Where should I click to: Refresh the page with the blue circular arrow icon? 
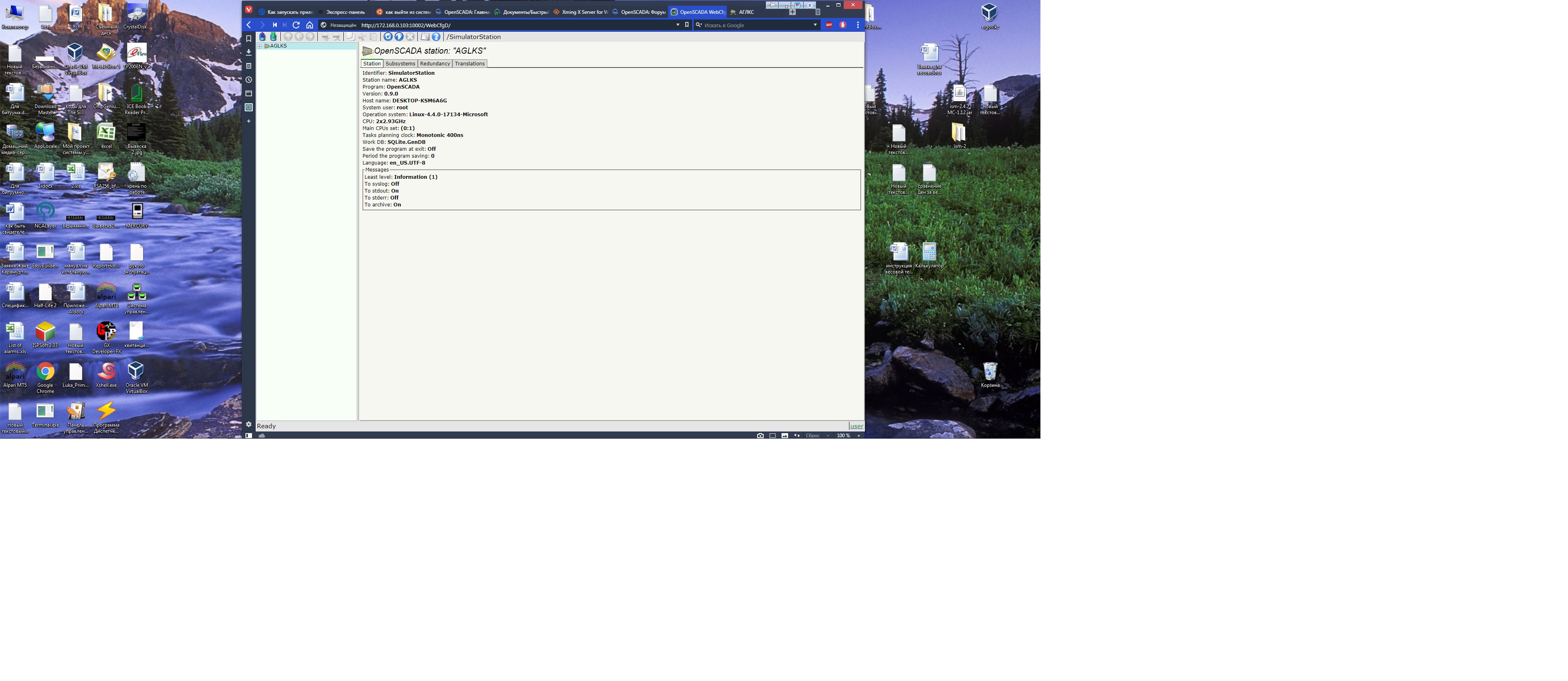pyautogui.click(x=388, y=37)
